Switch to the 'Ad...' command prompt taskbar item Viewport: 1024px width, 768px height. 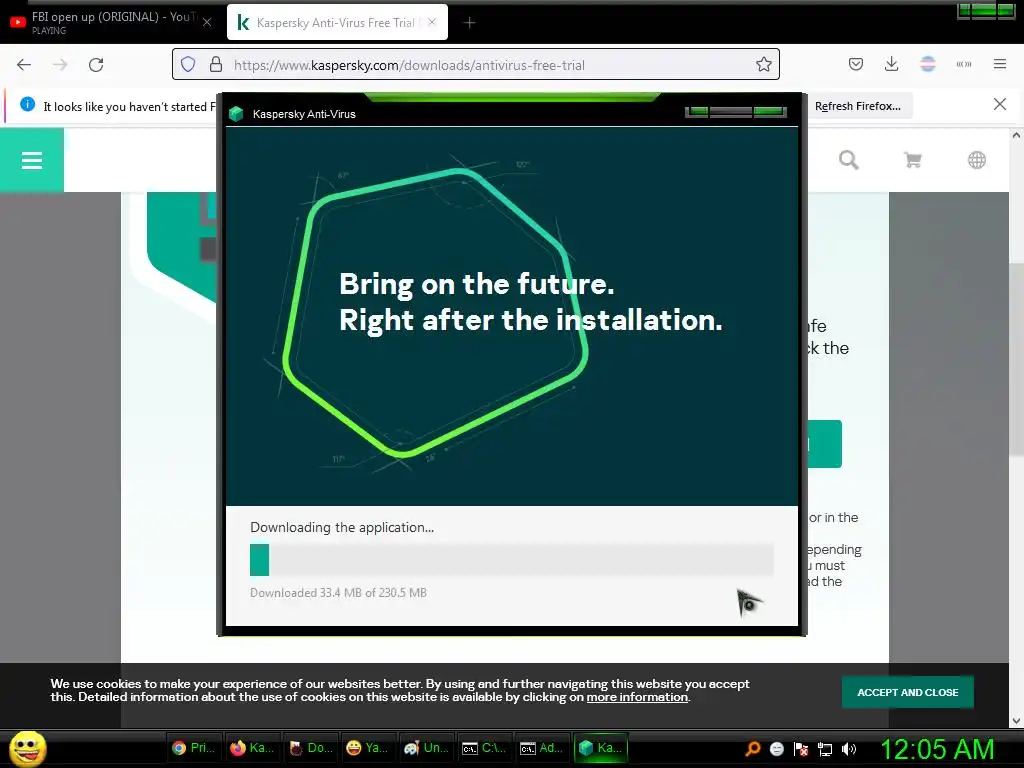click(x=542, y=748)
